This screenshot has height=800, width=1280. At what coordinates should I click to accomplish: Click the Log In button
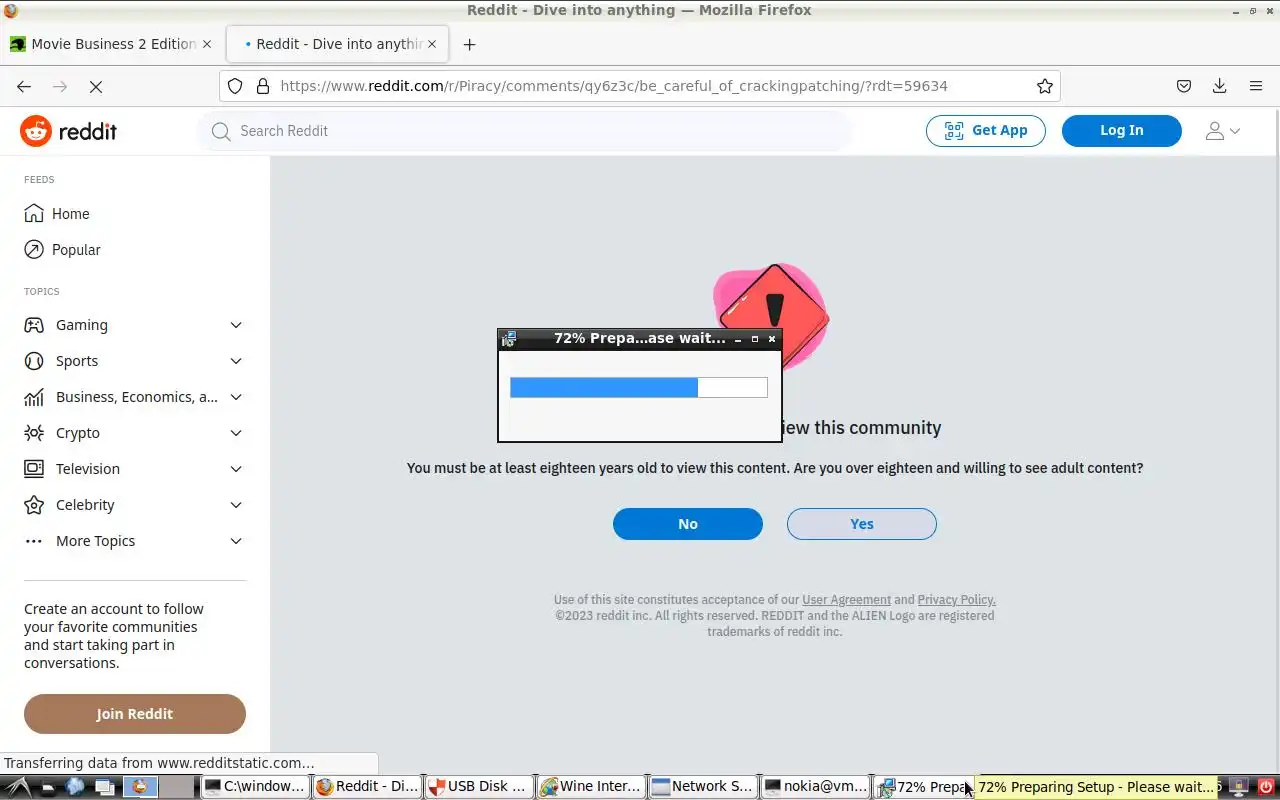pyautogui.click(x=1122, y=131)
